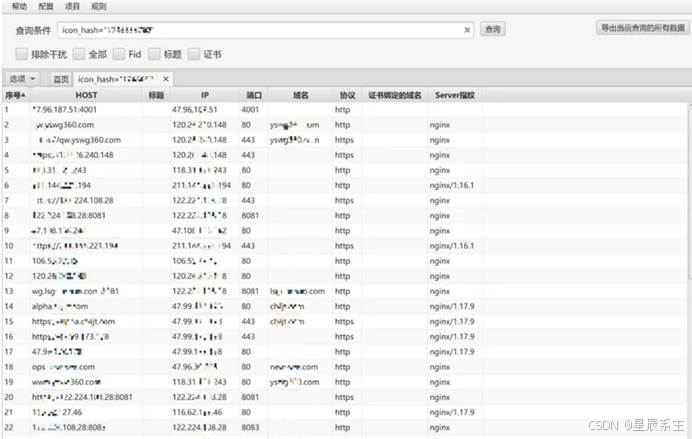Screen dimensions: 692x439
Task: Sort by the 序号 column header
Action: click(15, 95)
